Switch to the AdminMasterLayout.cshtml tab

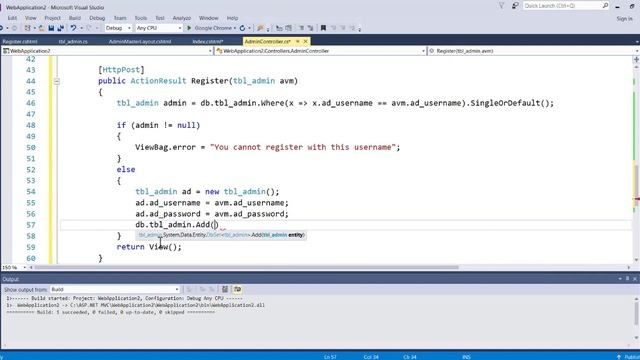click(x=140, y=41)
